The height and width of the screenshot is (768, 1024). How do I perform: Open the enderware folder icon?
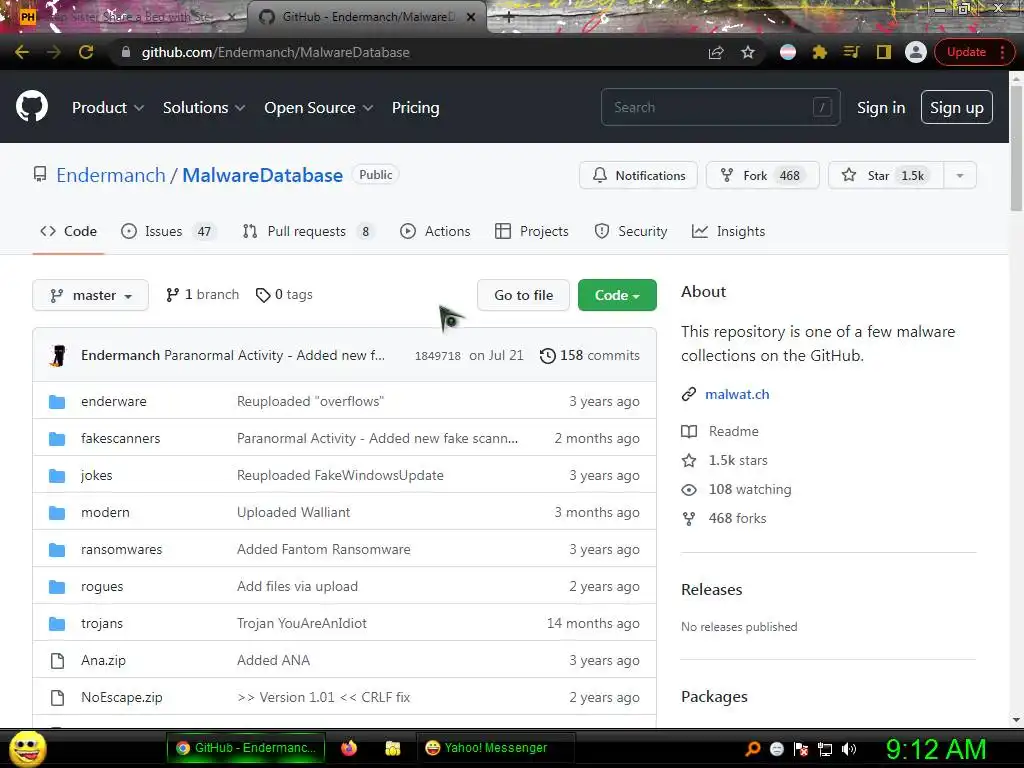[x=57, y=402]
